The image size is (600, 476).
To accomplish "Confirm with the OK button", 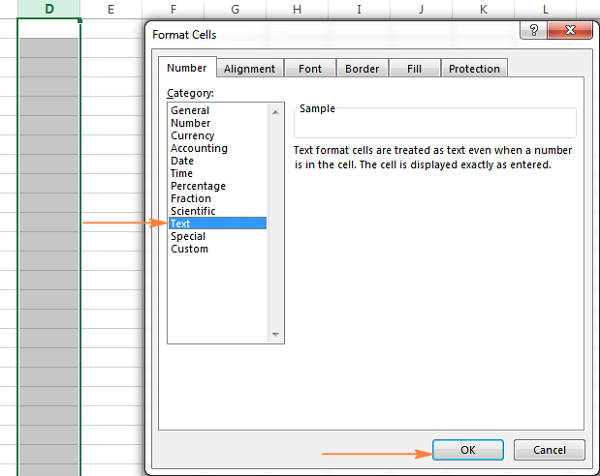I will (468, 450).
